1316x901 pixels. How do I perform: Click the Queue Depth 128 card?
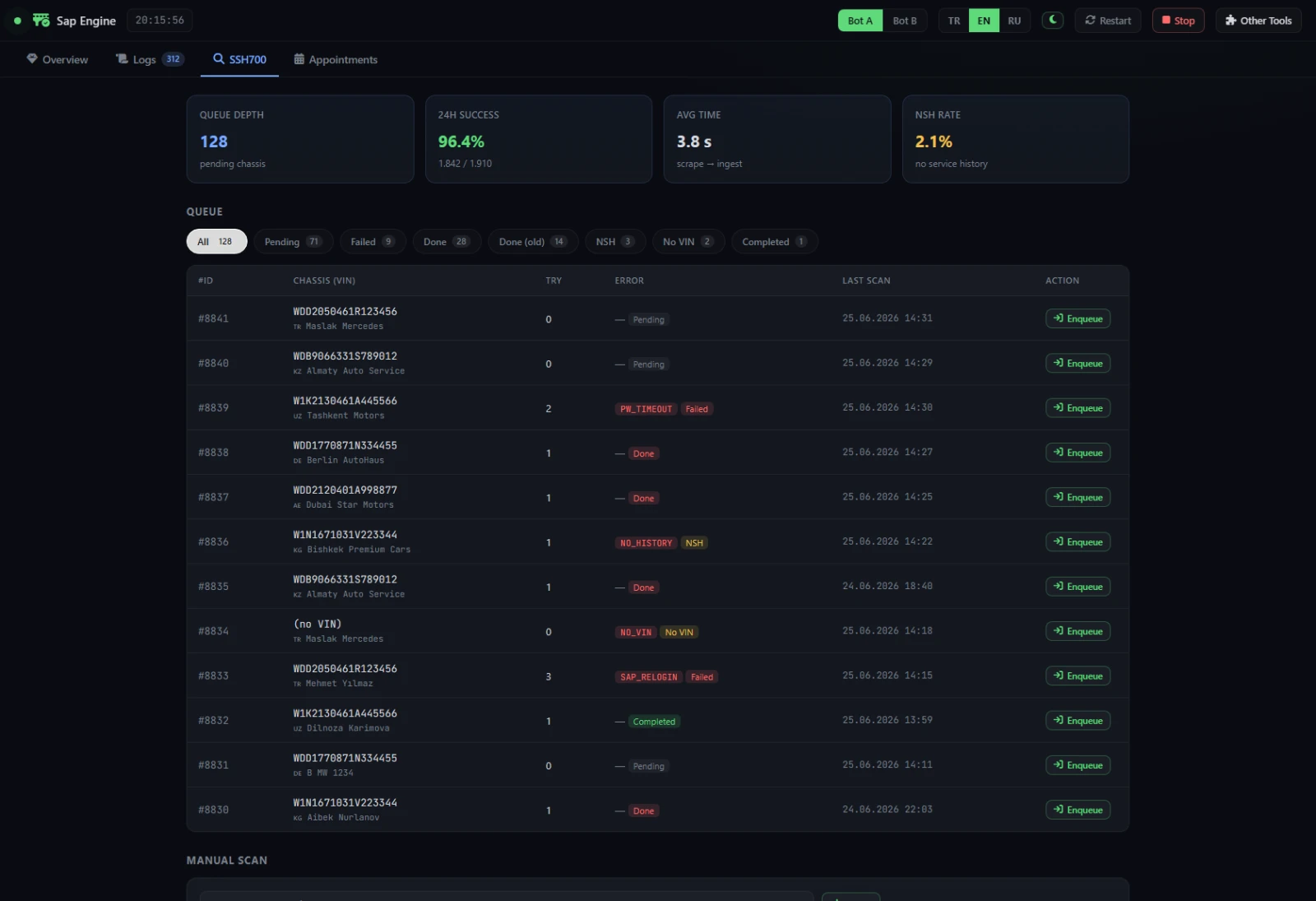(300, 139)
